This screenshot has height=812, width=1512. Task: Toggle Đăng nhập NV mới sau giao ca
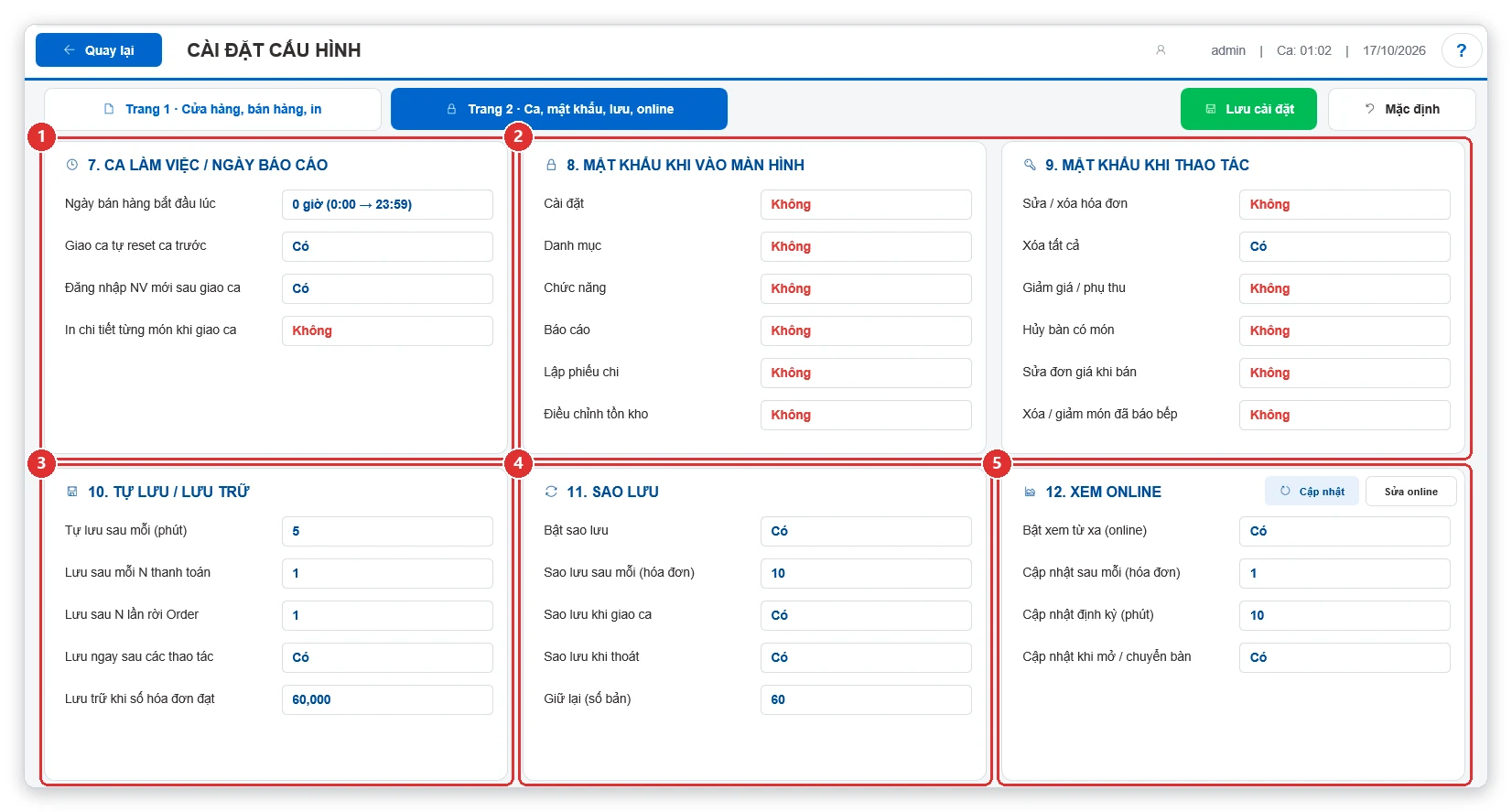coord(387,288)
